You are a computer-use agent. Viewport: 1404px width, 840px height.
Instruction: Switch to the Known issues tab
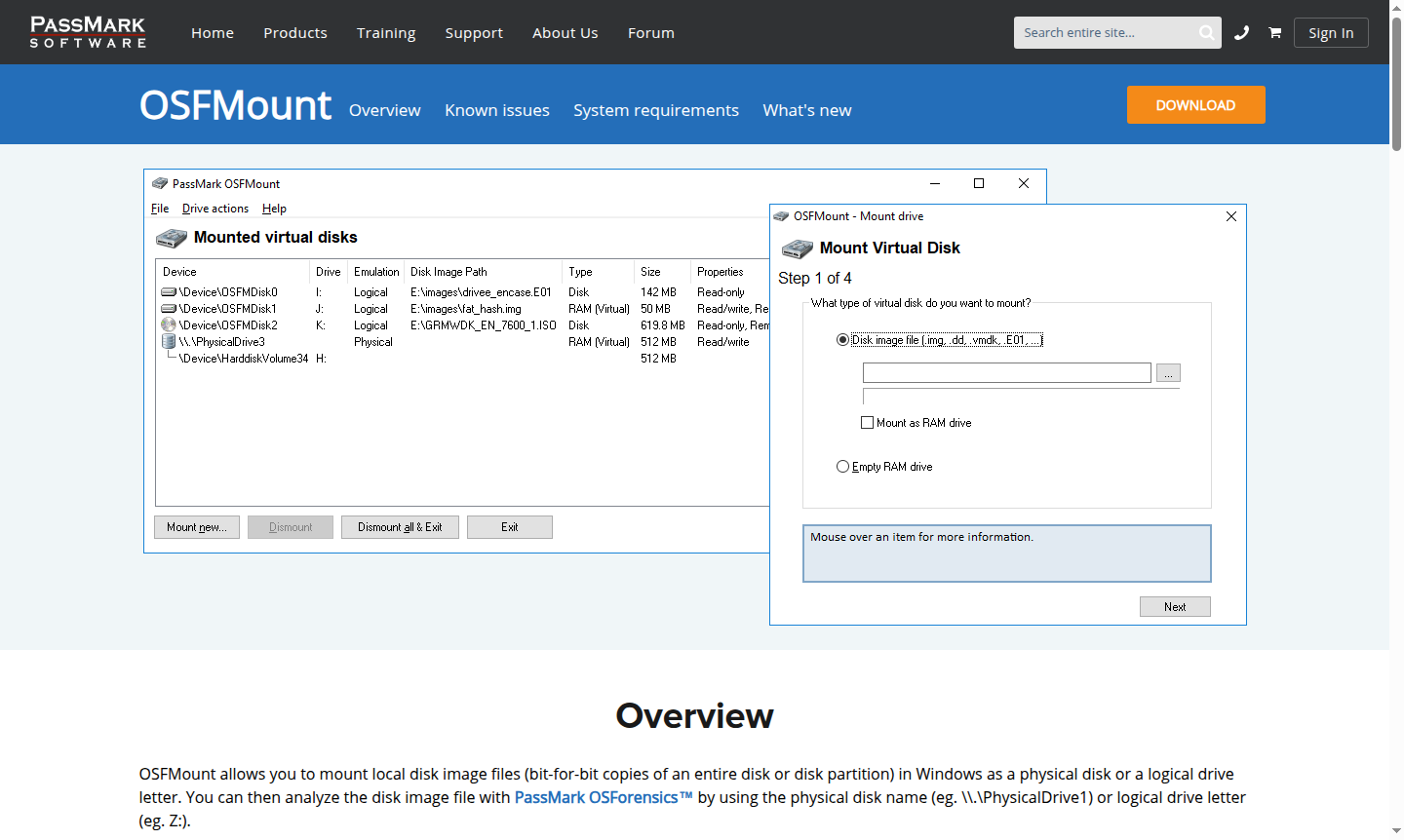tap(497, 110)
